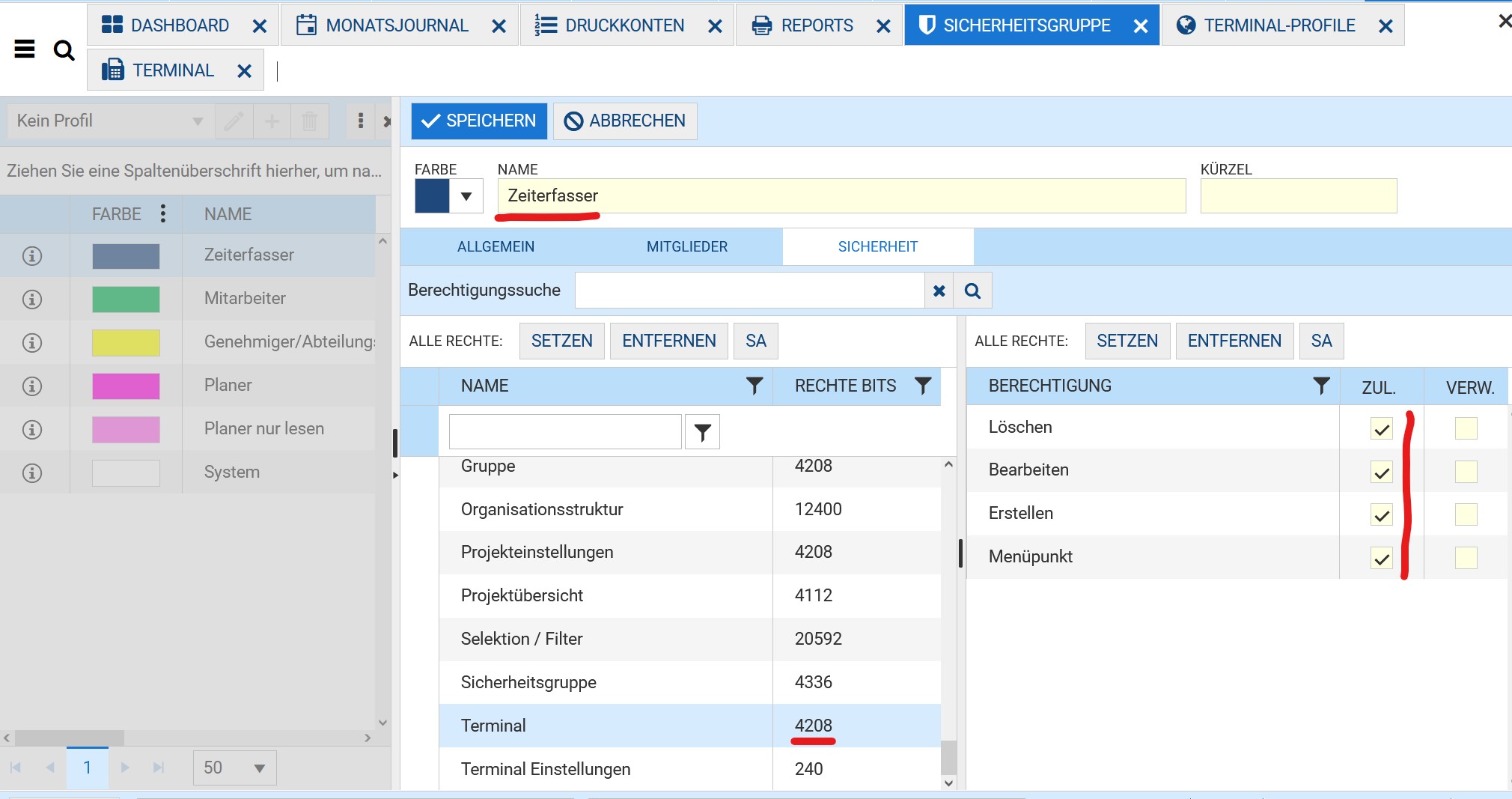1512x799 pixels.
Task: Switch to the MITGLIEDER tab
Action: [x=686, y=246]
